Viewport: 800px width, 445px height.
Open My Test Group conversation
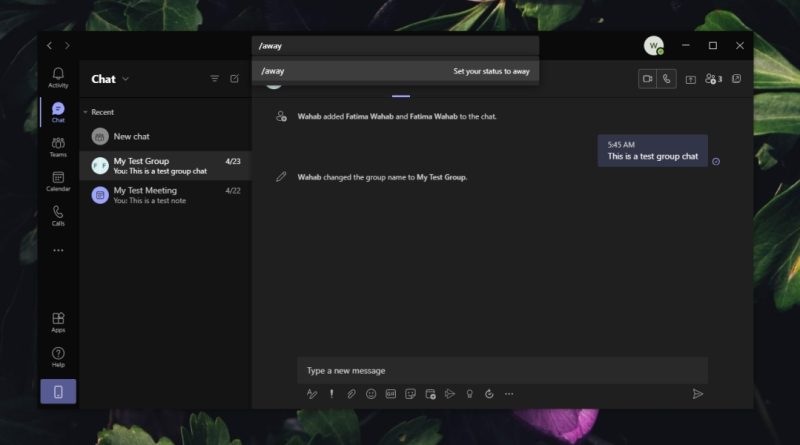[x=165, y=165]
